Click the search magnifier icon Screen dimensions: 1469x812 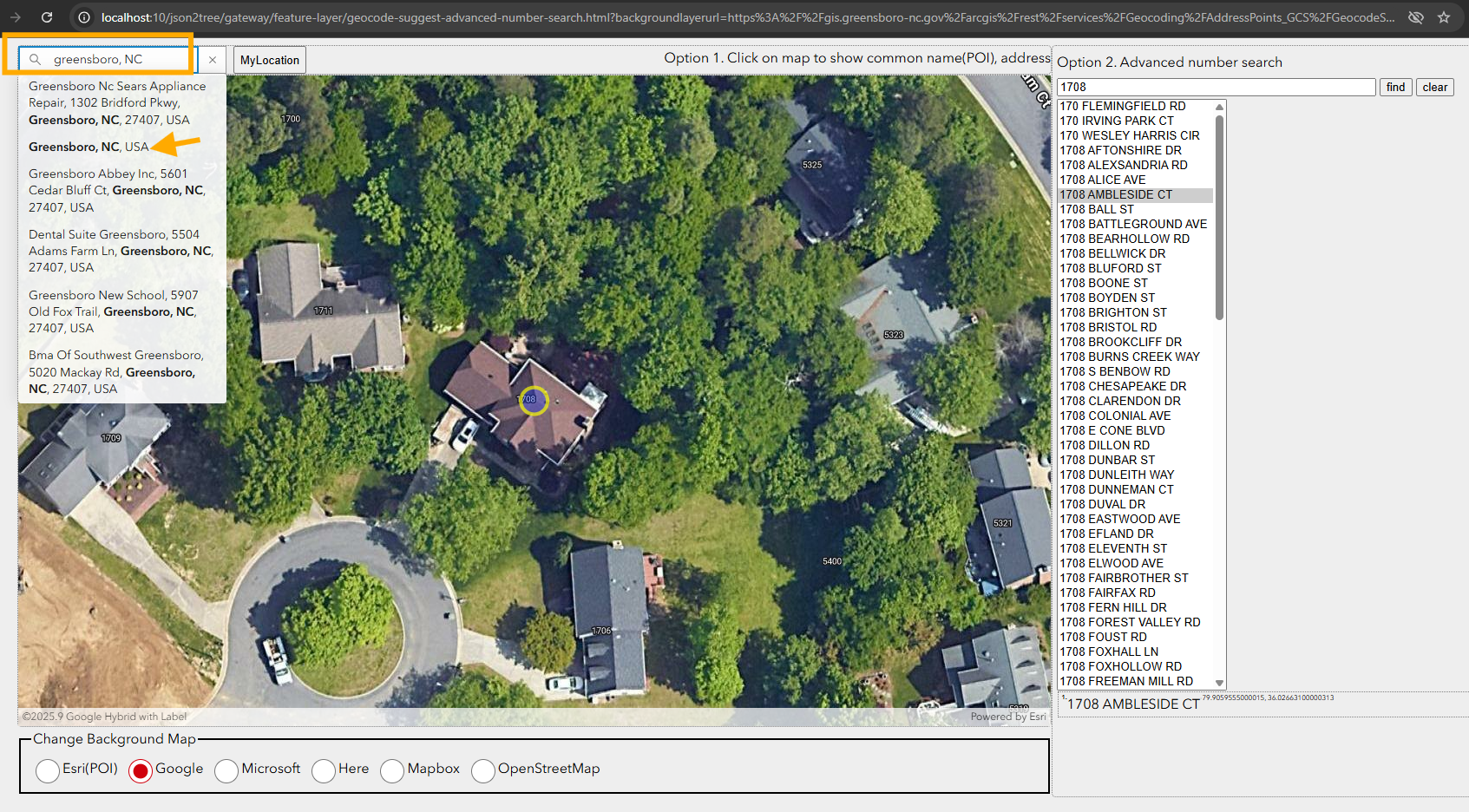pos(36,60)
